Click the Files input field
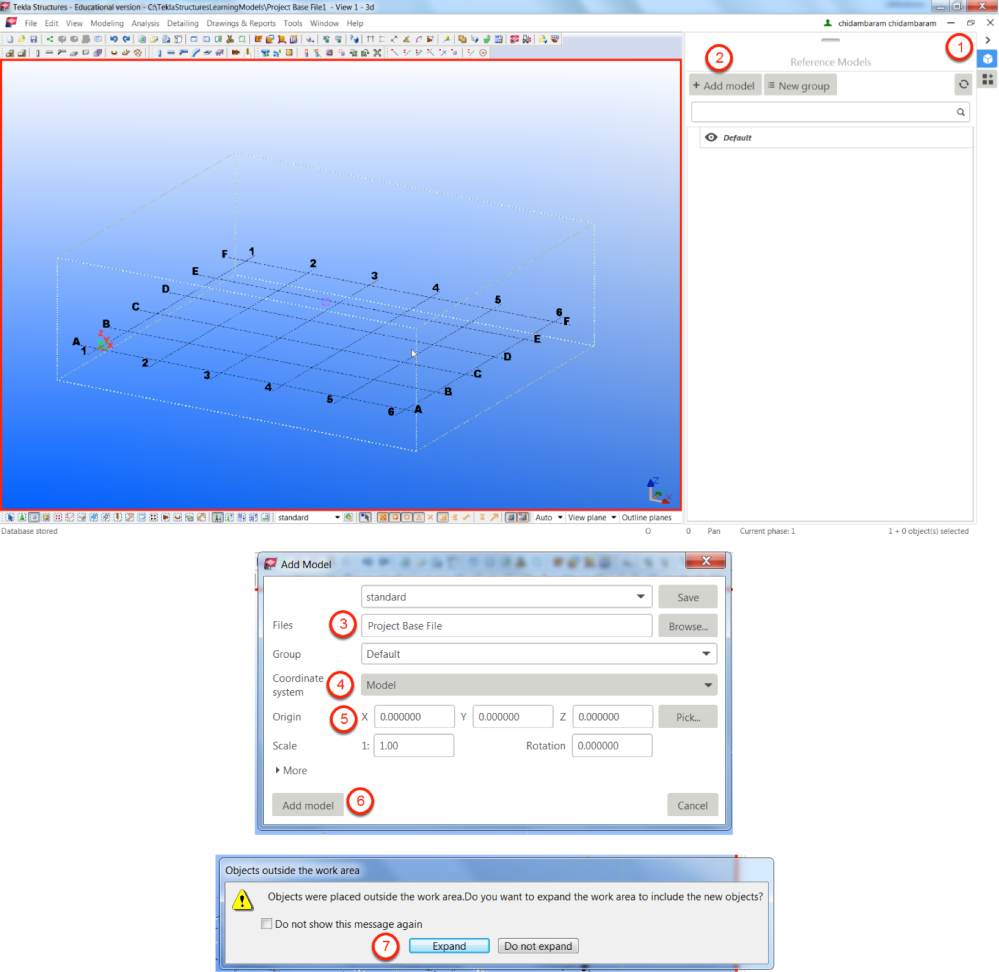 507,625
